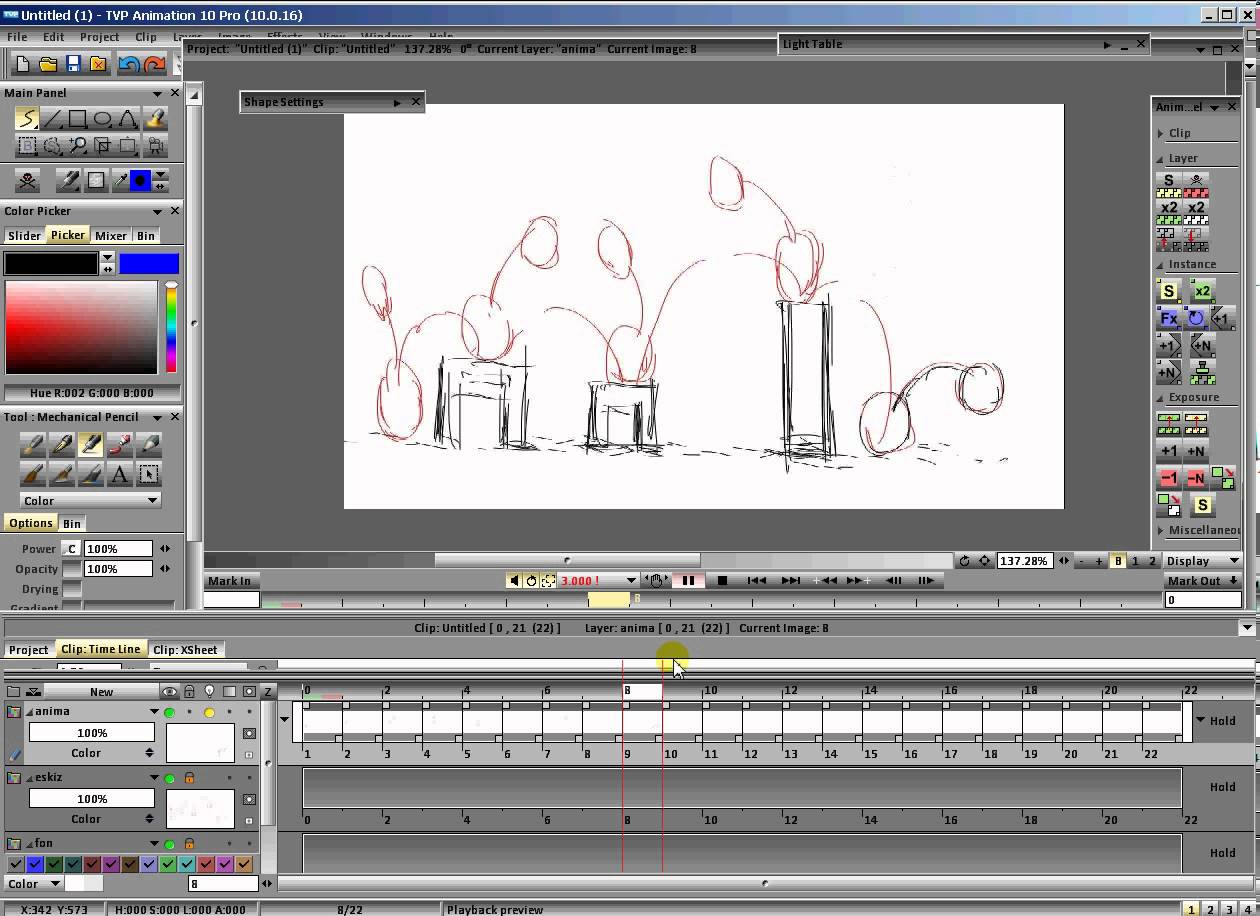Click the Undo arrow icon

click(x=128, y=64)
